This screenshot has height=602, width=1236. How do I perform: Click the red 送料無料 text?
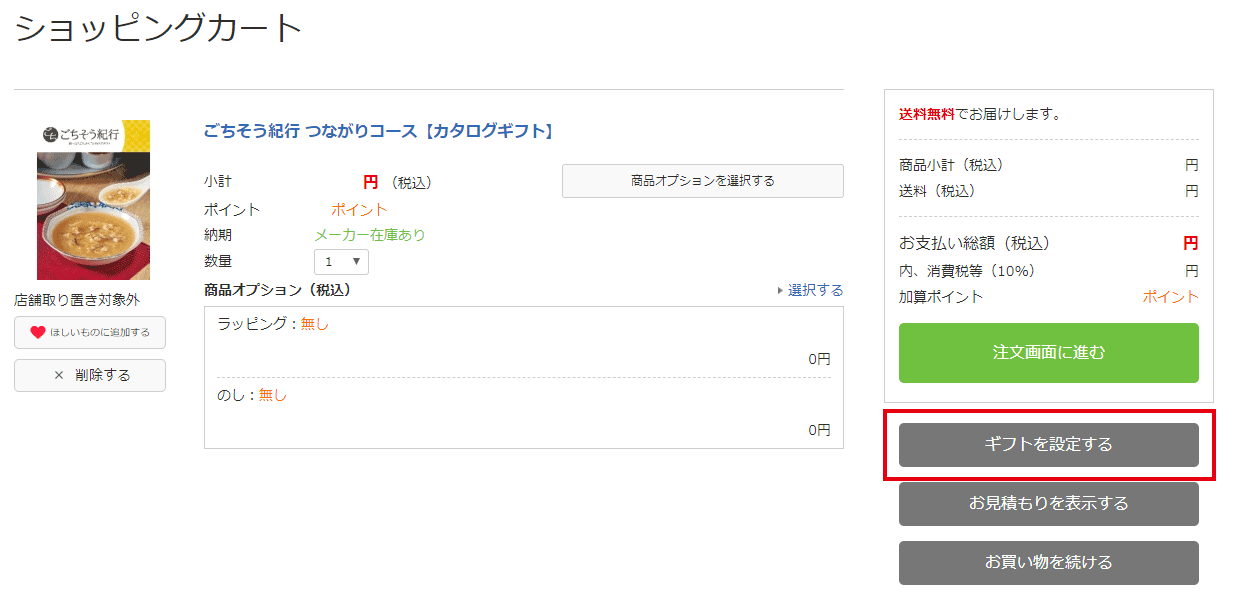click(x=927, y=114)
